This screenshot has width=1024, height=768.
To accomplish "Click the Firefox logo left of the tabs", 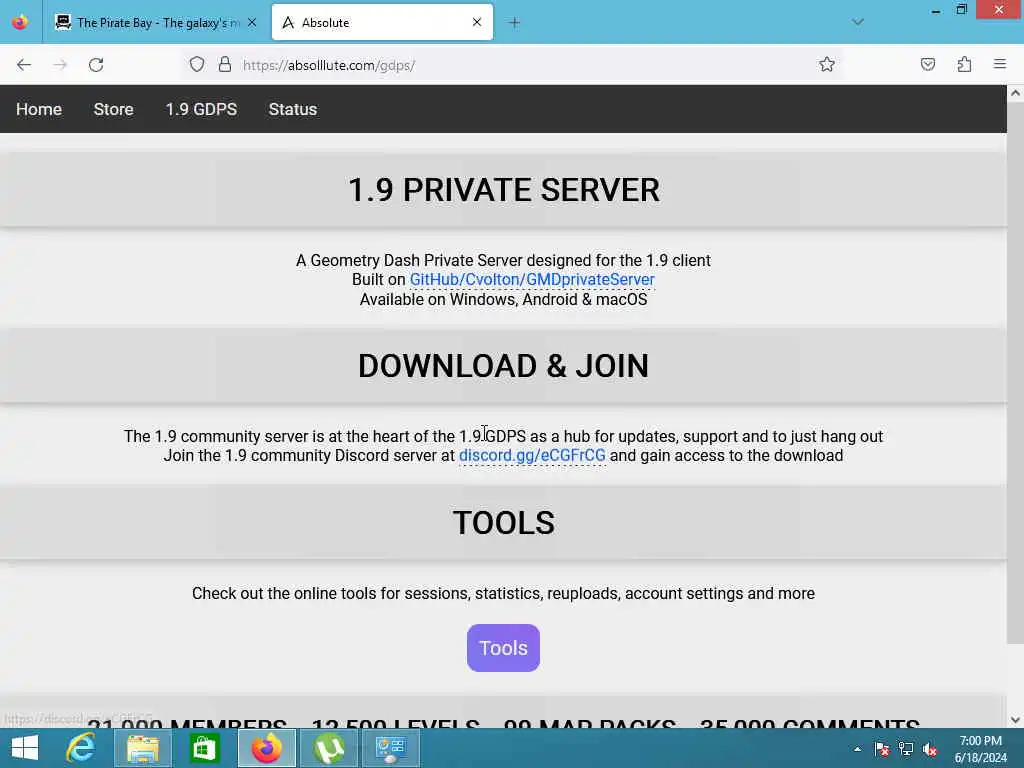I will 20,22.
